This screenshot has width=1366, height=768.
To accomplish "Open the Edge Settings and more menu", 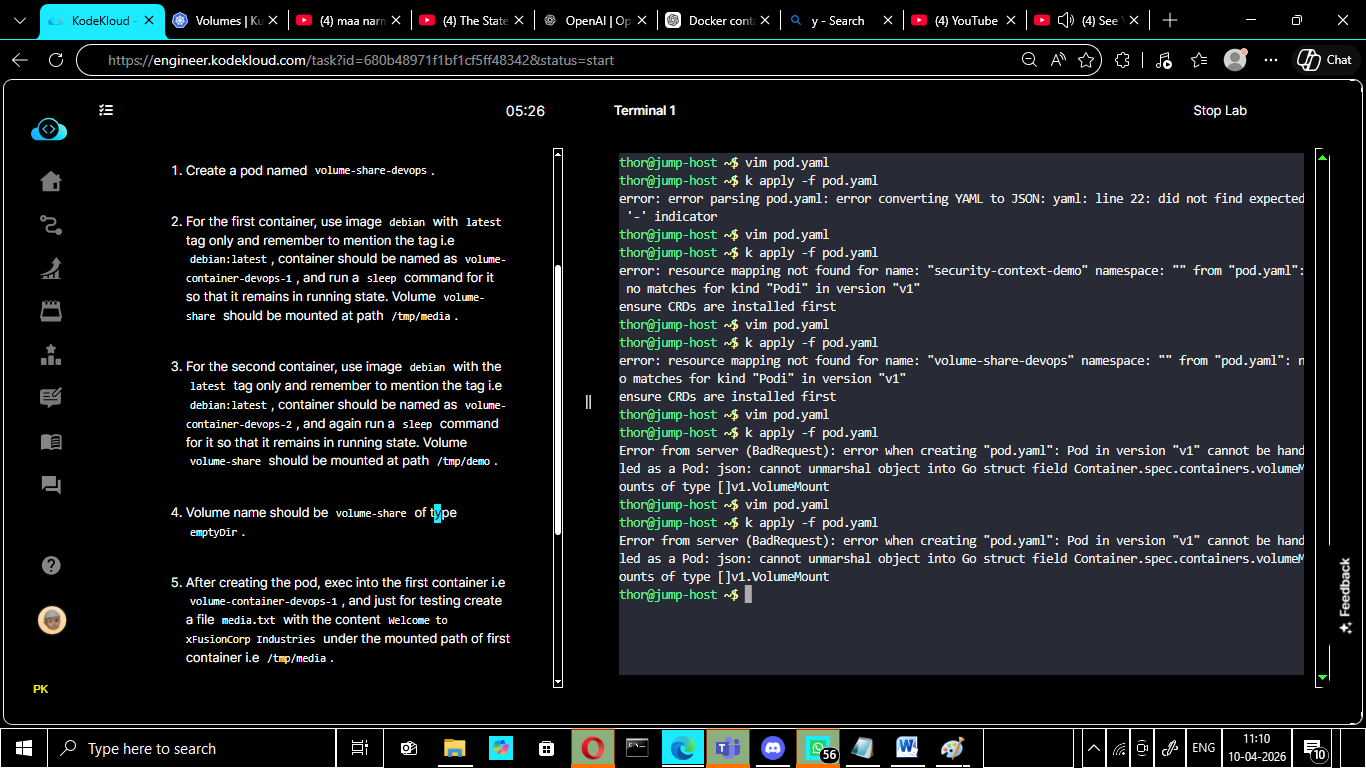I will pos(1271,60).
